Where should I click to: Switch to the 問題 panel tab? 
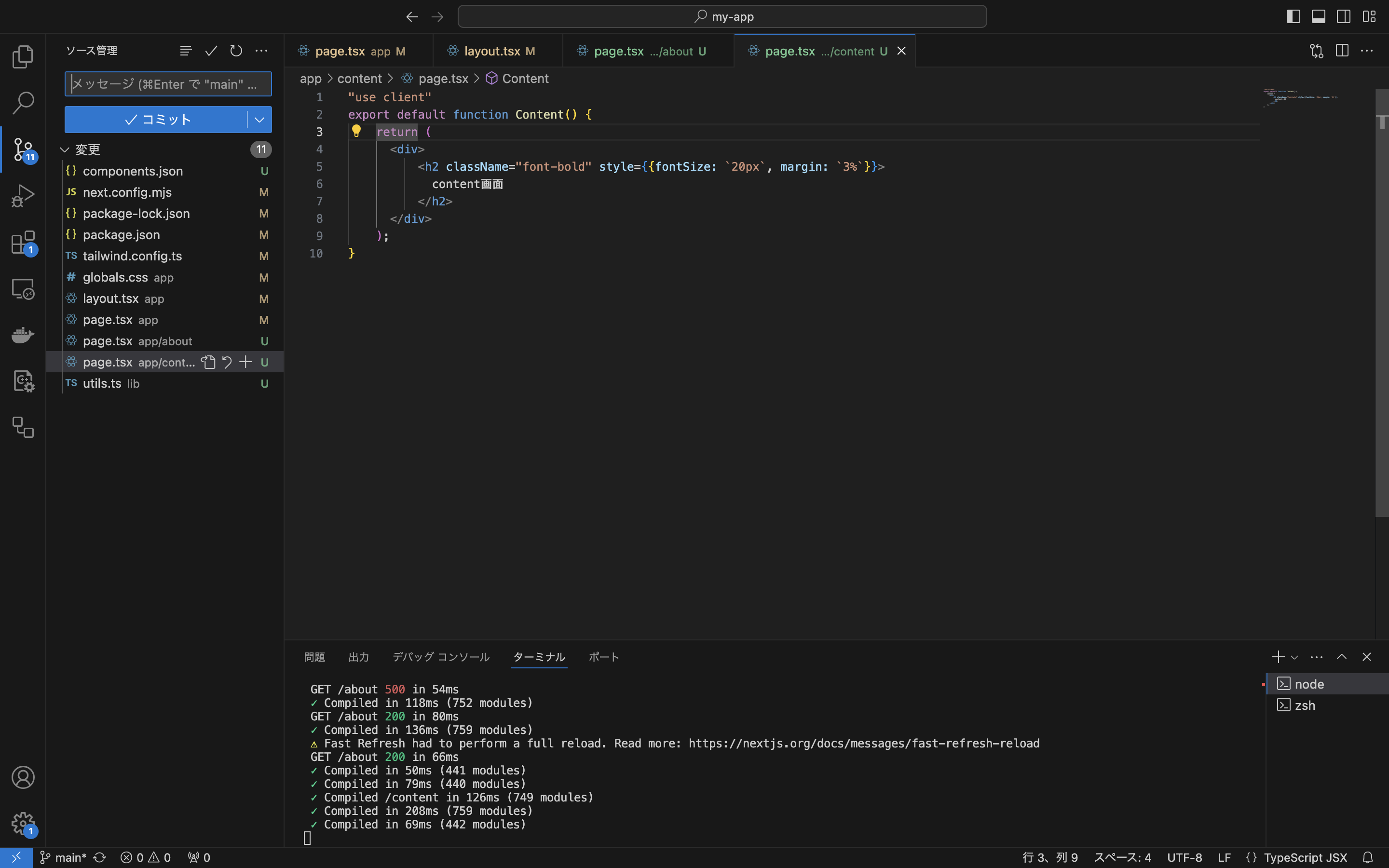coord(314,657)
